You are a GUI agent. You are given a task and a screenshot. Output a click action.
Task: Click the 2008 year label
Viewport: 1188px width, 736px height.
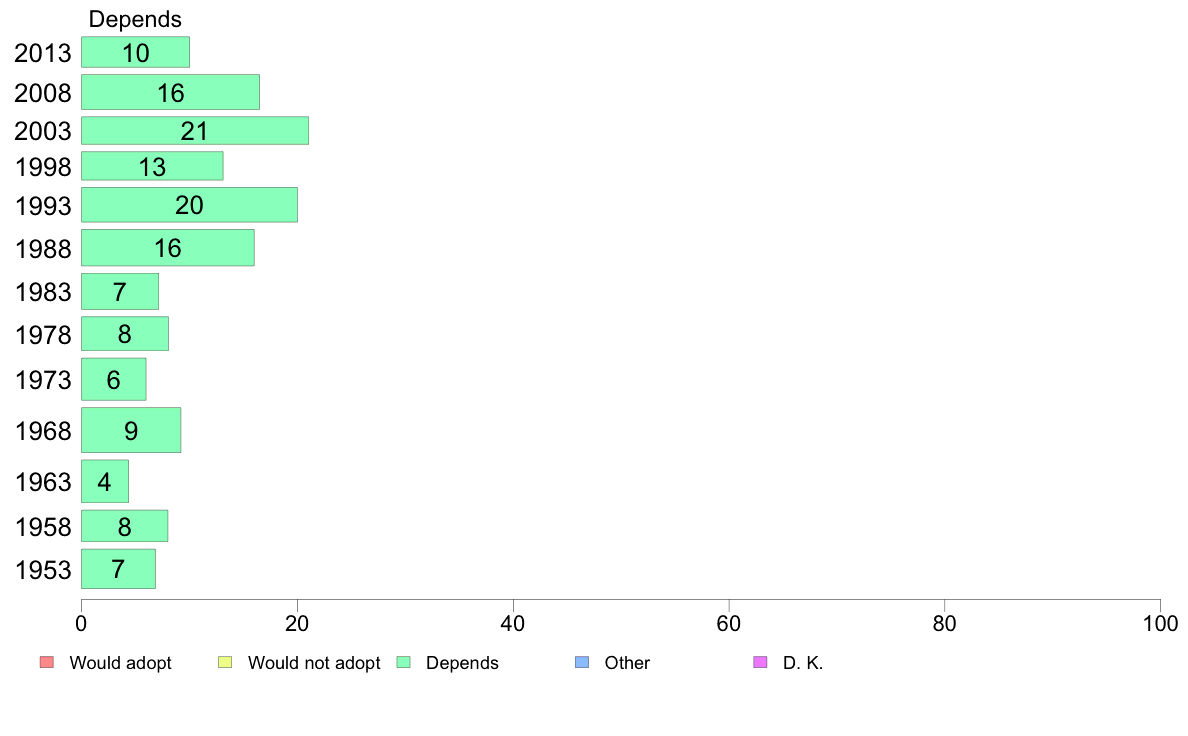43,93
